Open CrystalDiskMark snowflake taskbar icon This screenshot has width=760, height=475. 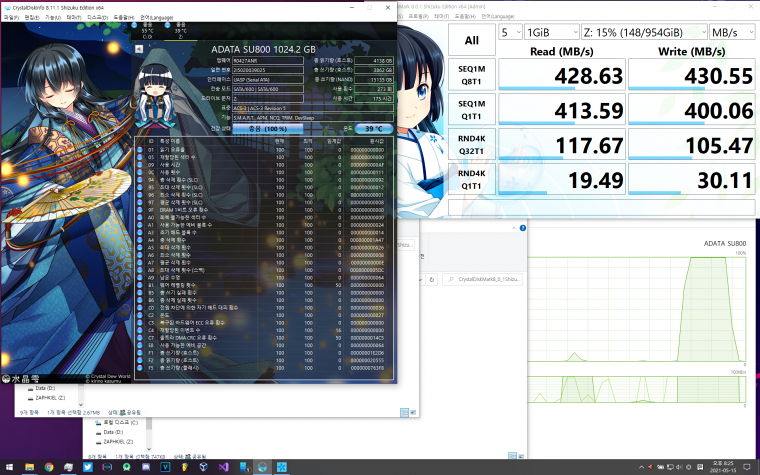click(282, 467)
